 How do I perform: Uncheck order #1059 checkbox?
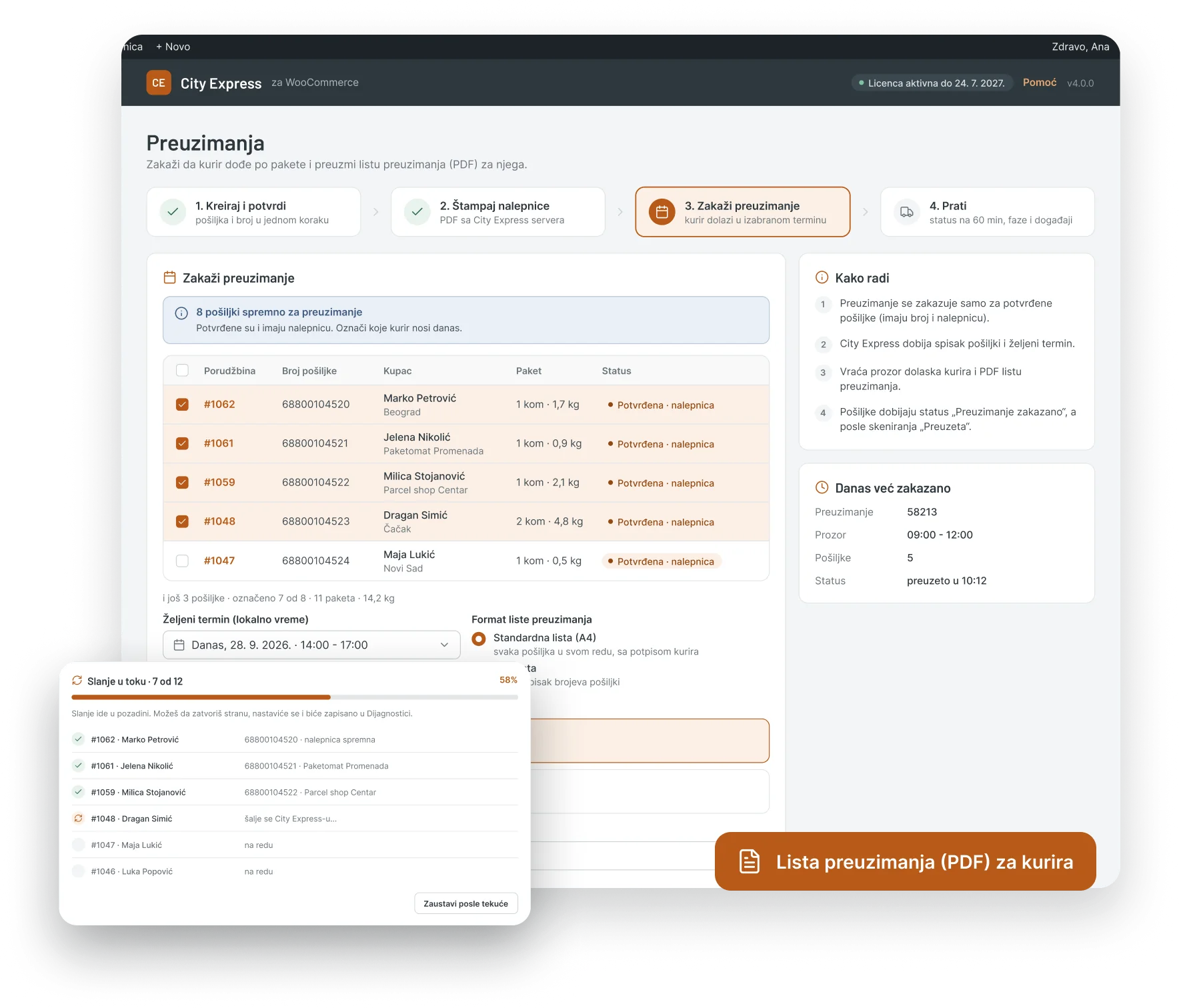click(182, 483)
